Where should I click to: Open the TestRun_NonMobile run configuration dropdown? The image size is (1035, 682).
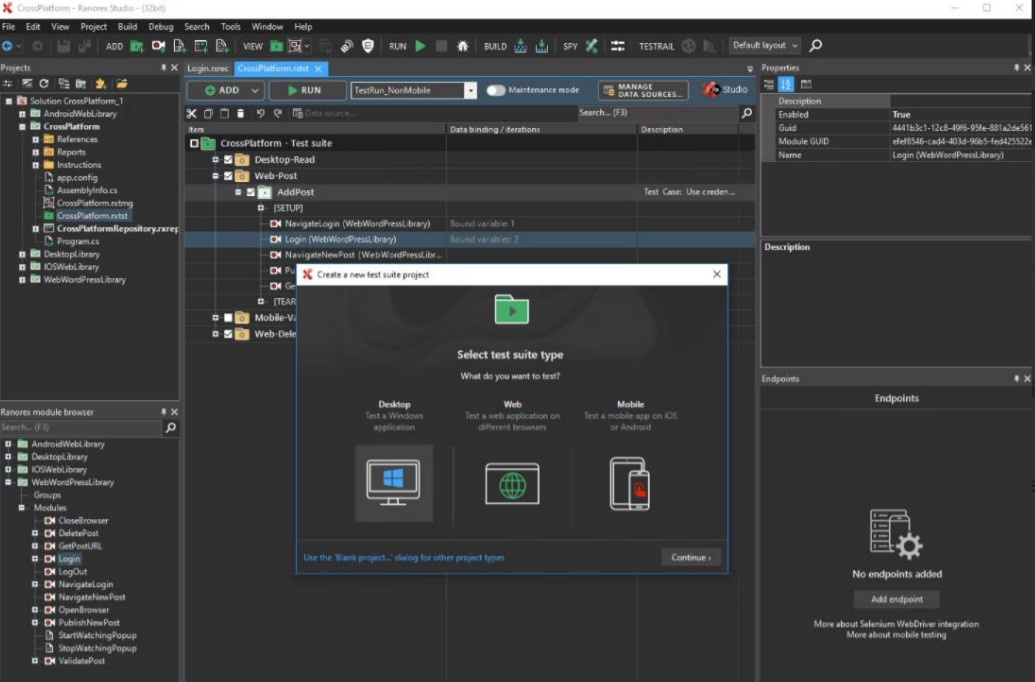click(x=471, y=90)
